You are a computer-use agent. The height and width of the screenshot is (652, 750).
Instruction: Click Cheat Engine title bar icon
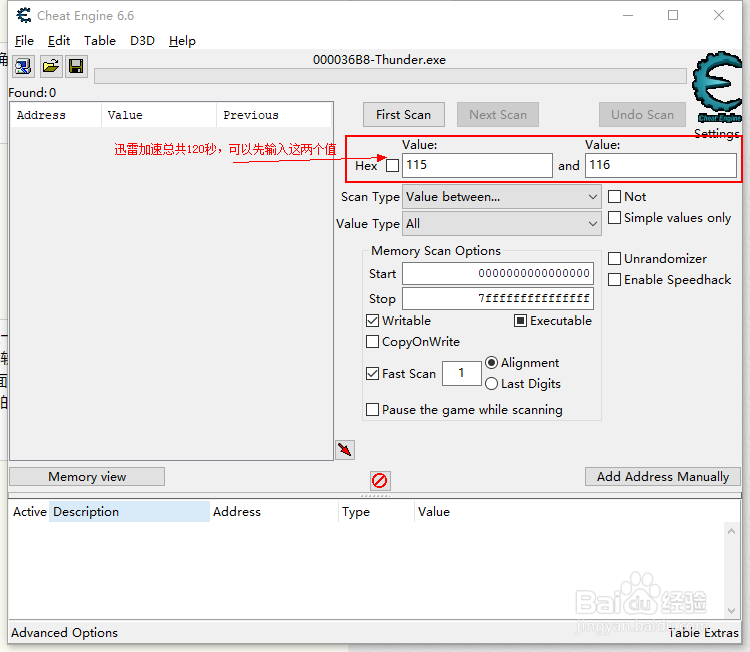(23, 15)
